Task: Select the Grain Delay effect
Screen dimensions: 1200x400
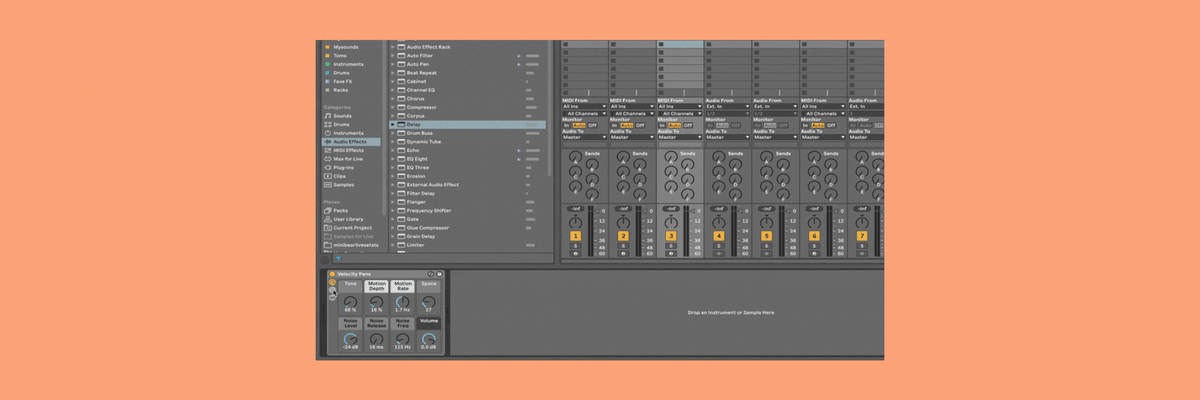Action: pos(421,237)
